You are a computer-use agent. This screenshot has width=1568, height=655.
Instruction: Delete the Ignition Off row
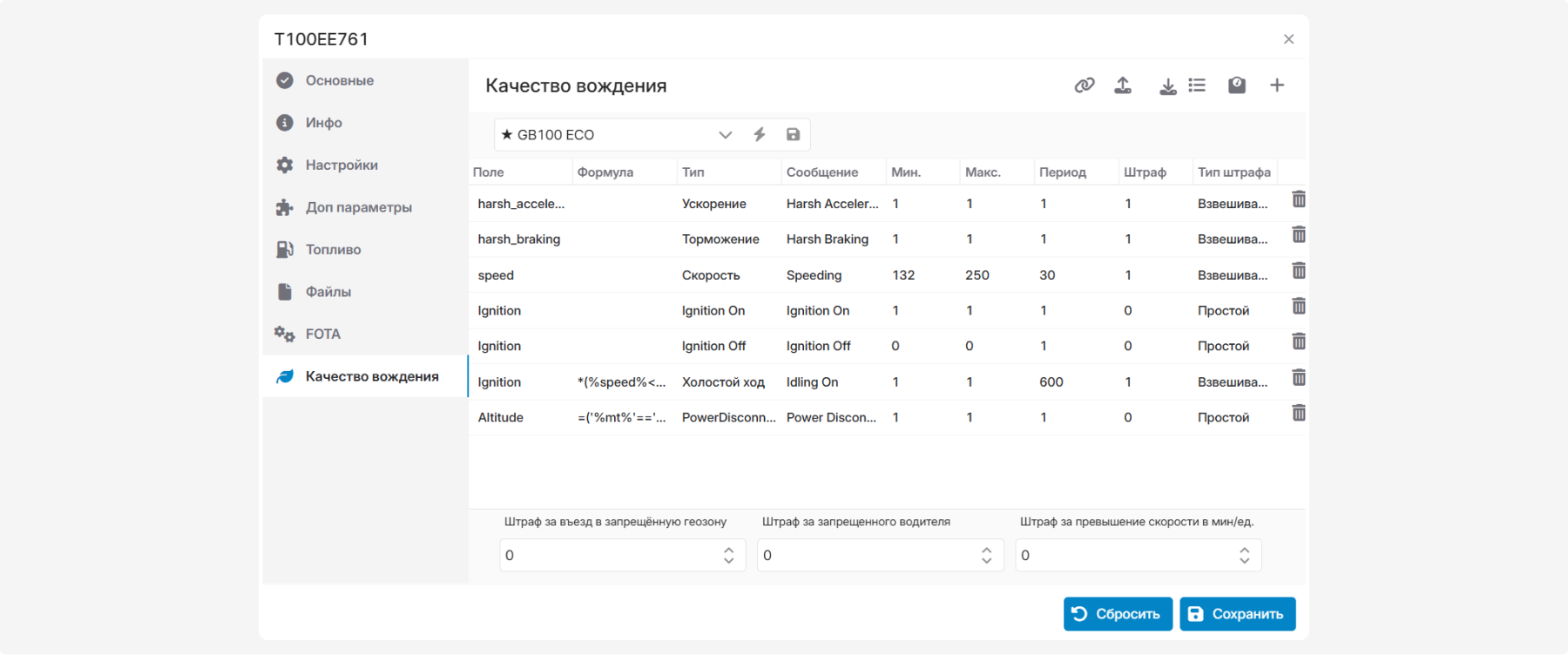(1299, 341)
